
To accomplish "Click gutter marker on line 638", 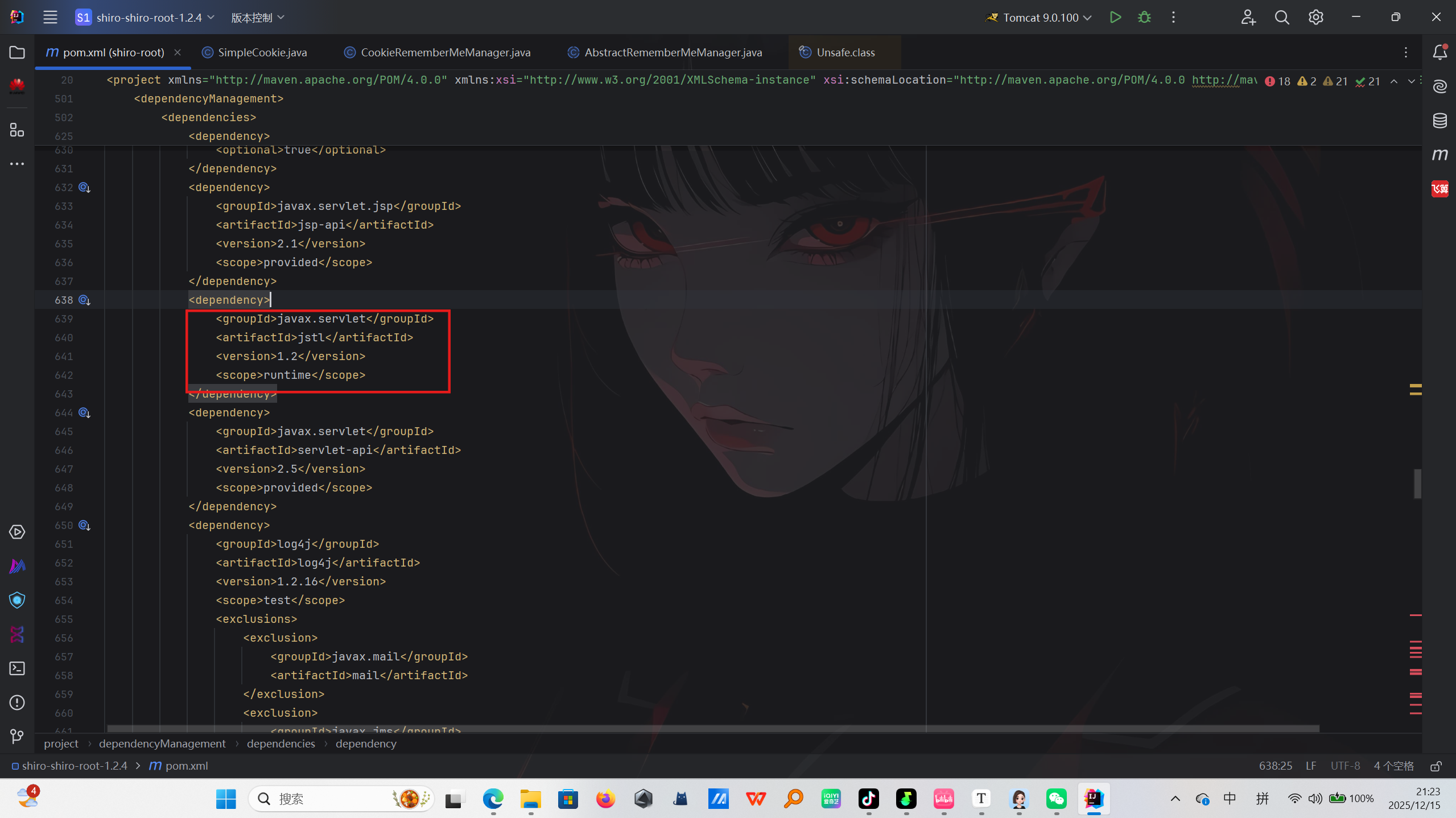I will (x=84, y=300).
